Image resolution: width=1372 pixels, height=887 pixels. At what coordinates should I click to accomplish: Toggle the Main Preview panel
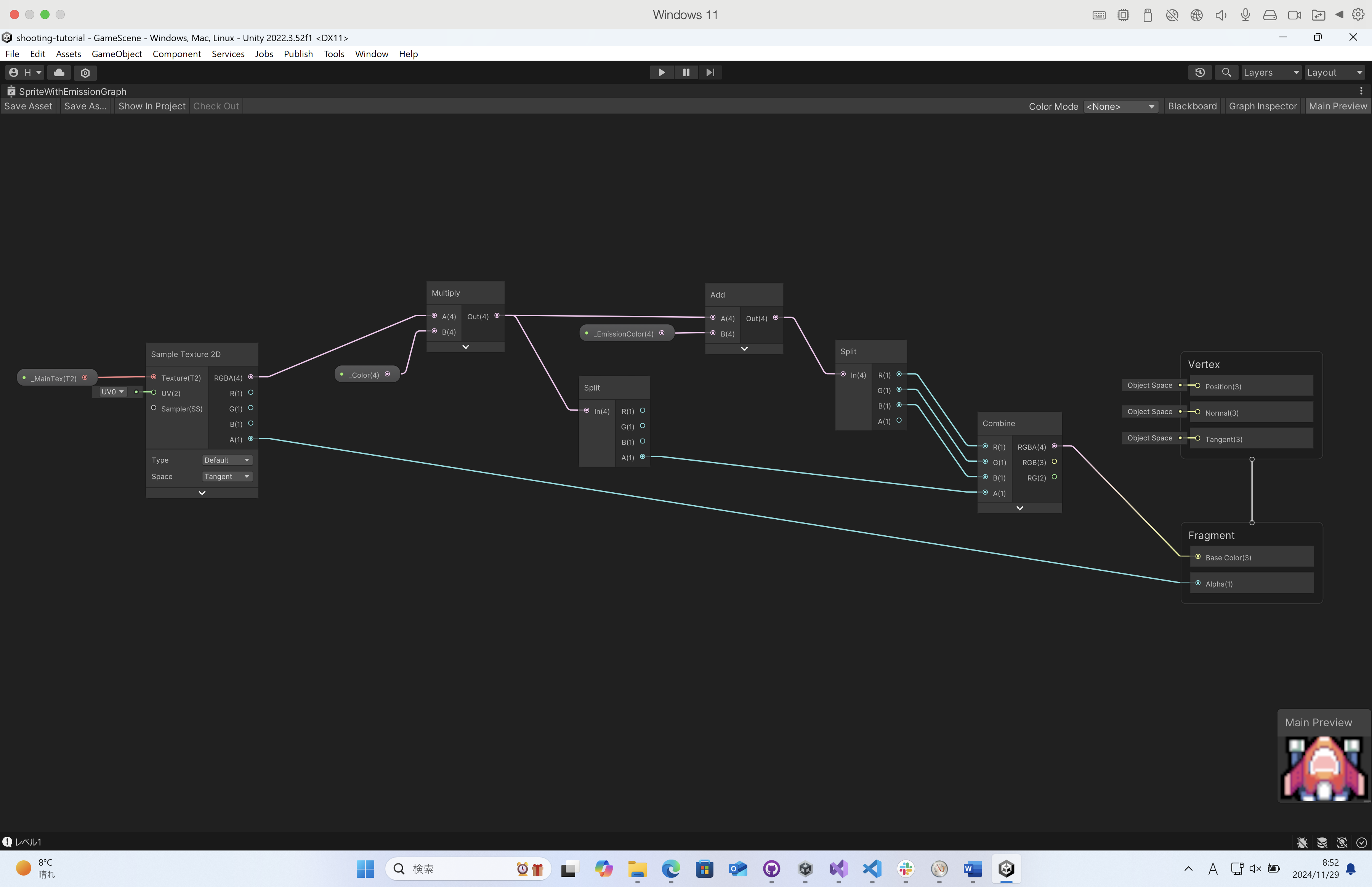coord(1337,106)
